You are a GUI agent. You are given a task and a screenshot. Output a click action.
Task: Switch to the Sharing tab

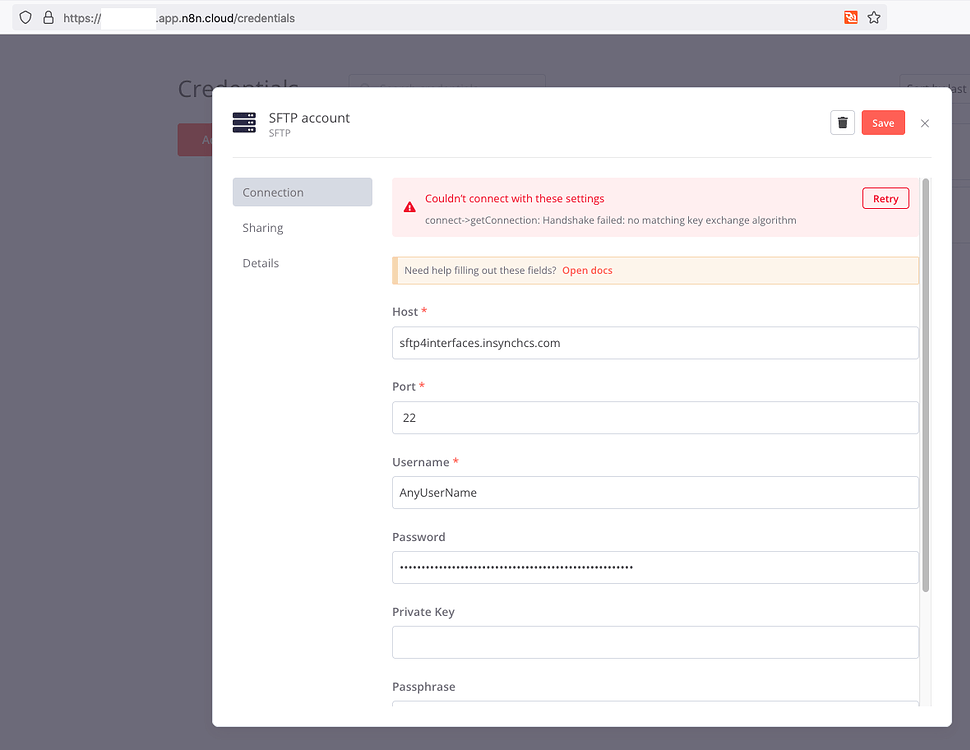tap(262, 227)
